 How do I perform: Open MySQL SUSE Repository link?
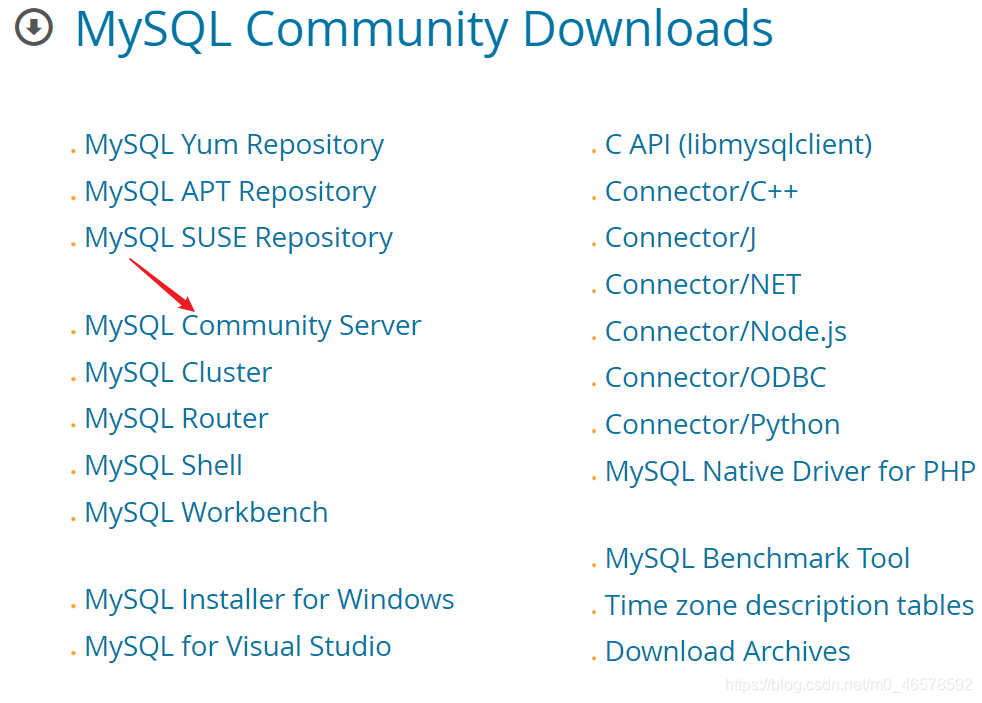point(239,239)
